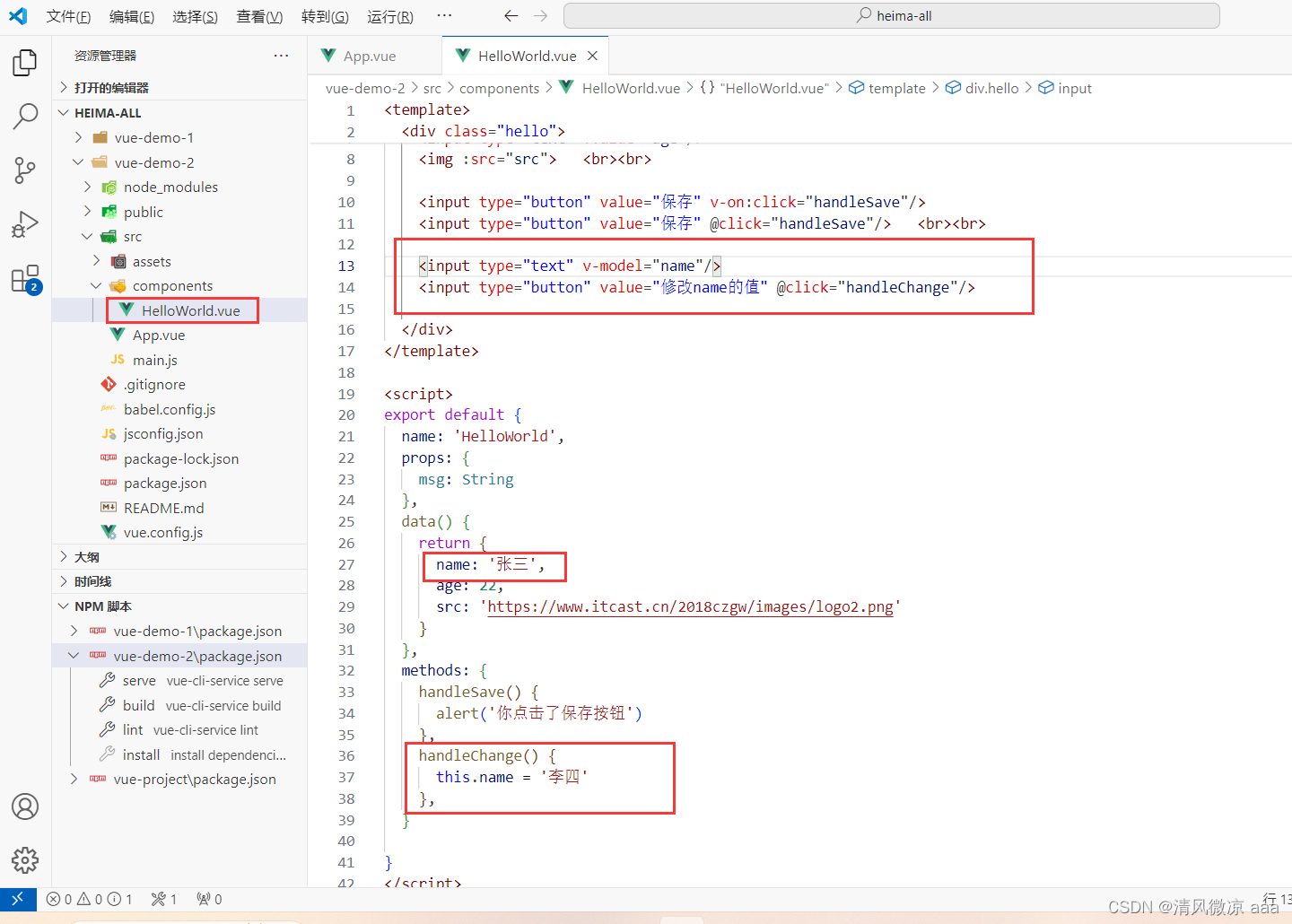Collapse the vue-demo-2 folder
1292x924 pixels.
point(179,162)
